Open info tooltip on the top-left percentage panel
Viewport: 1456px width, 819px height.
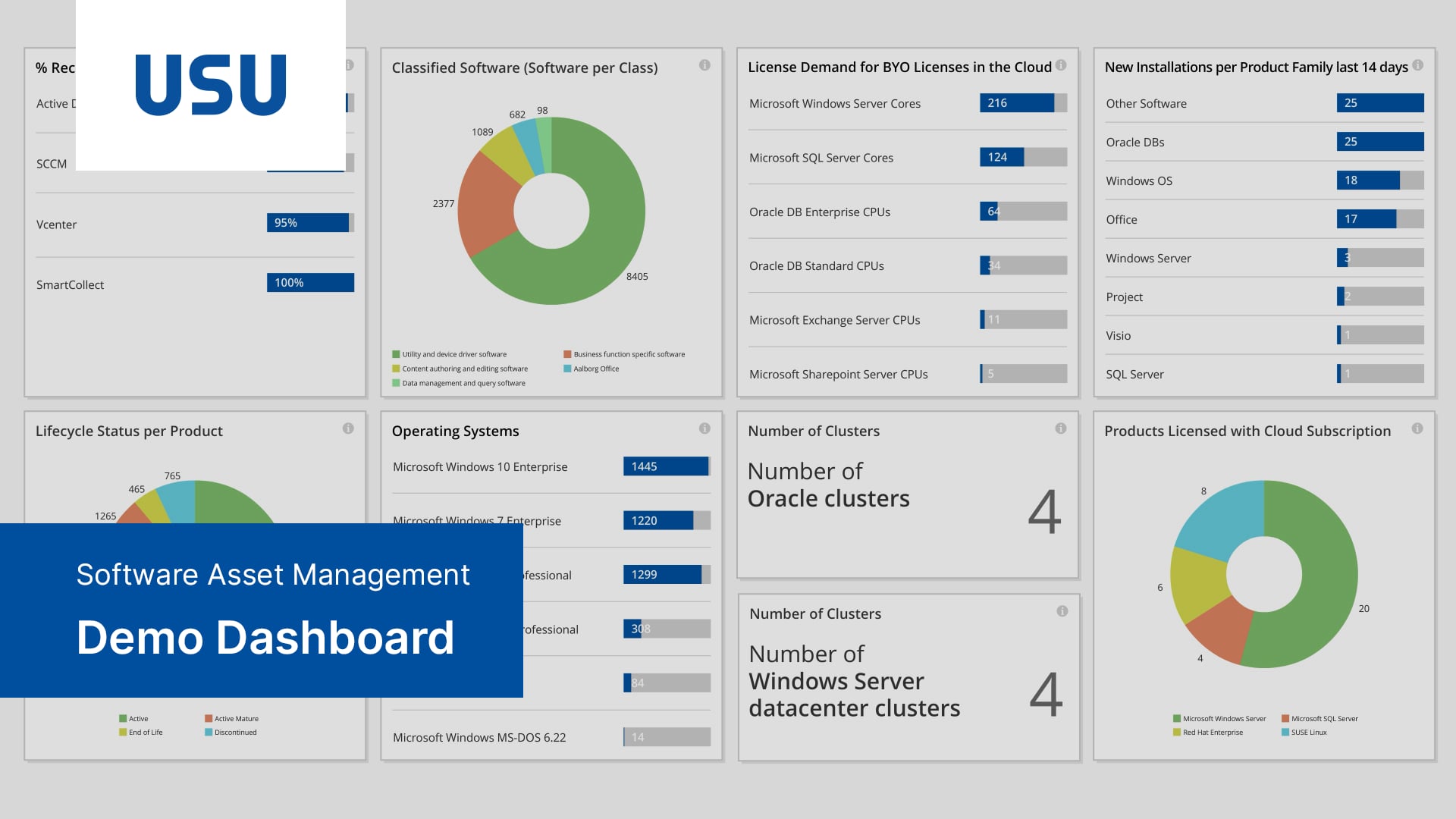click(348, 65)
